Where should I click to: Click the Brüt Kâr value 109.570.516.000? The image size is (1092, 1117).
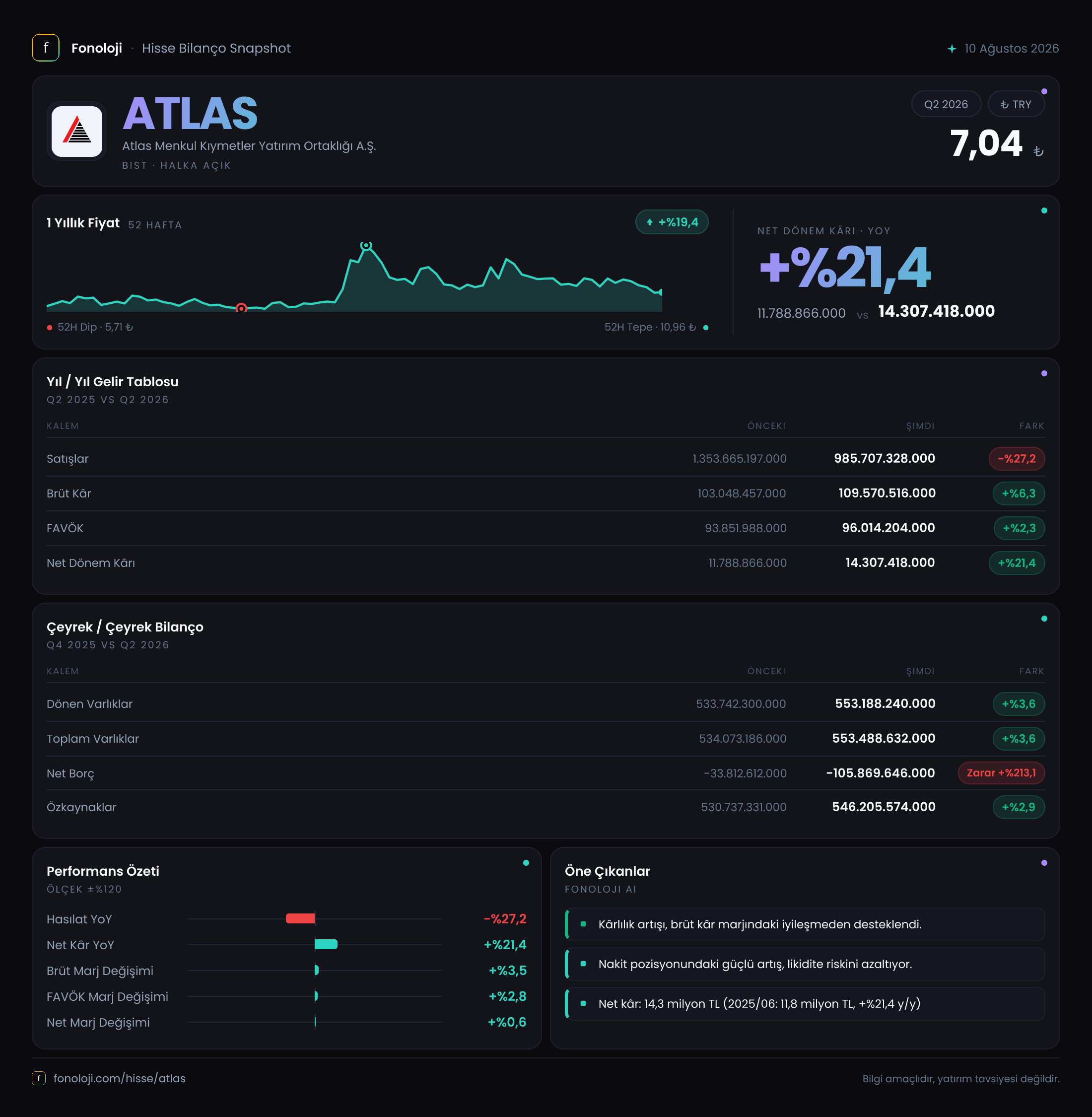pos(887,493)
